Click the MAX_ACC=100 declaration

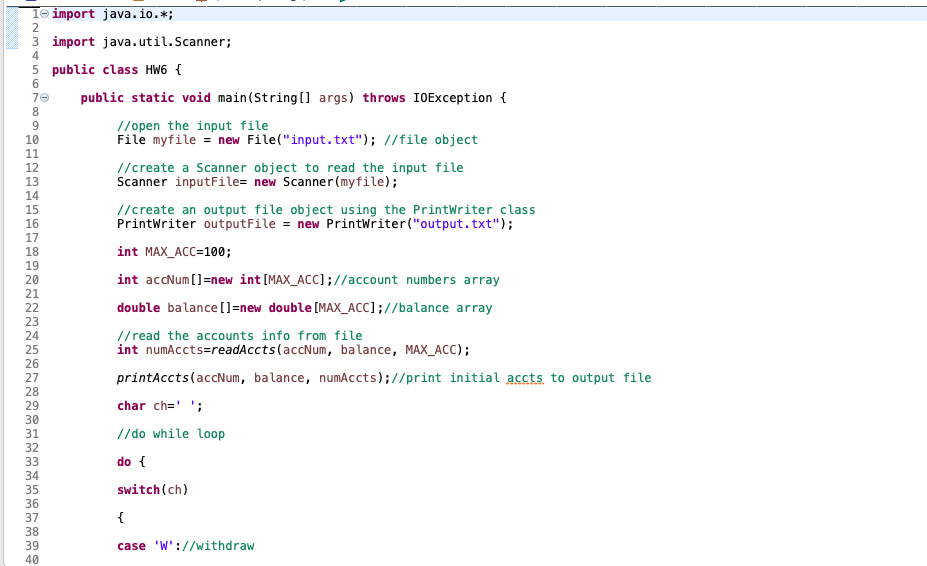[x=174, y=252]
